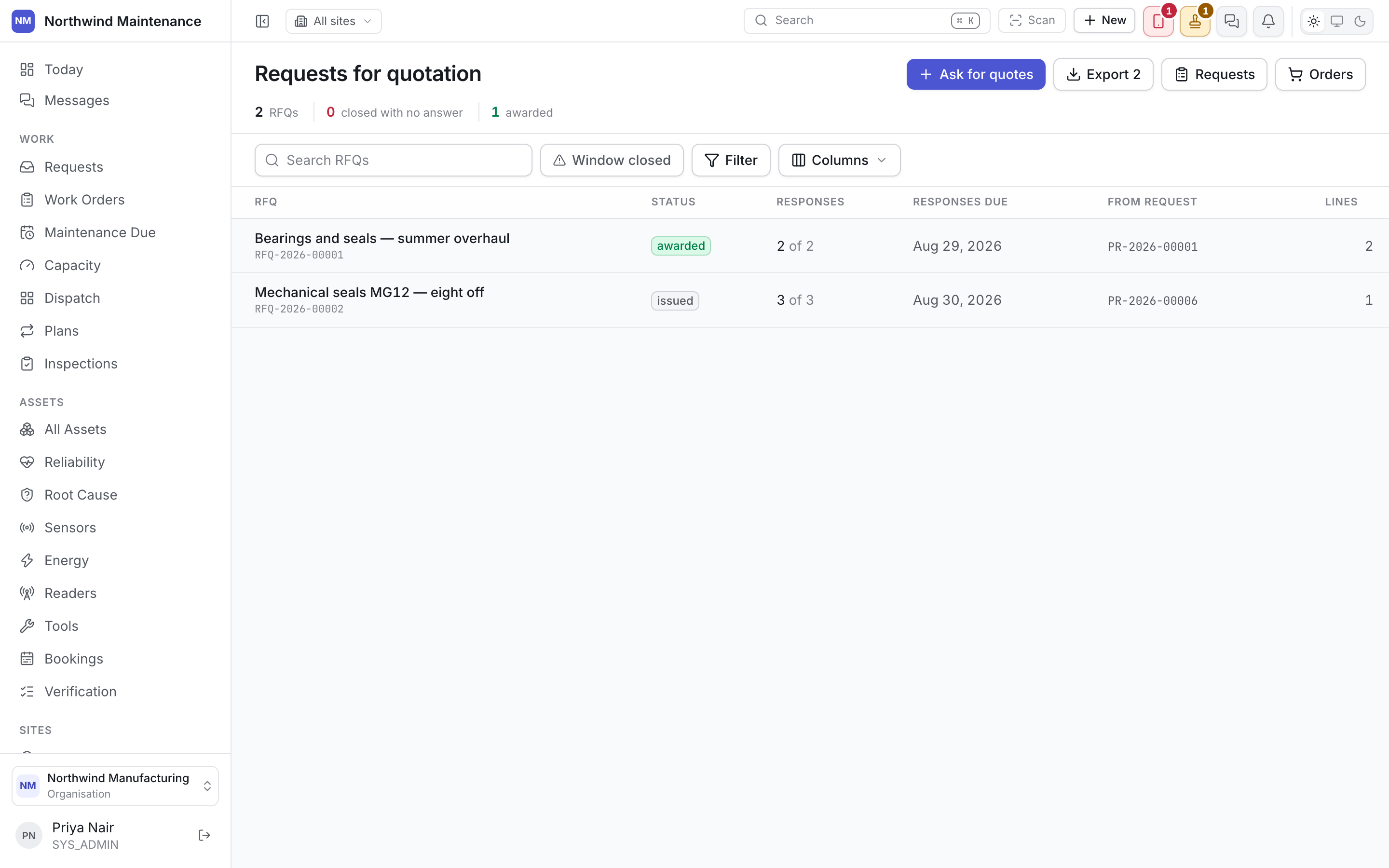The height and width of the screenshot is (868, 1389).
Task: Open the chat messages icon in header
Action: (1232, 21)
